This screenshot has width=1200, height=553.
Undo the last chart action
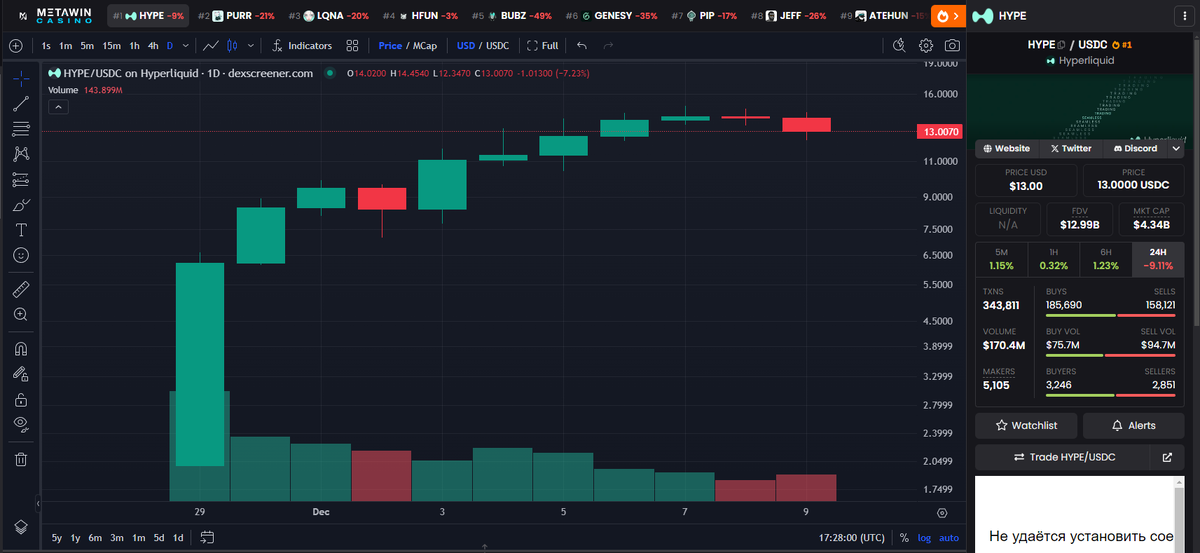(582, 45)
